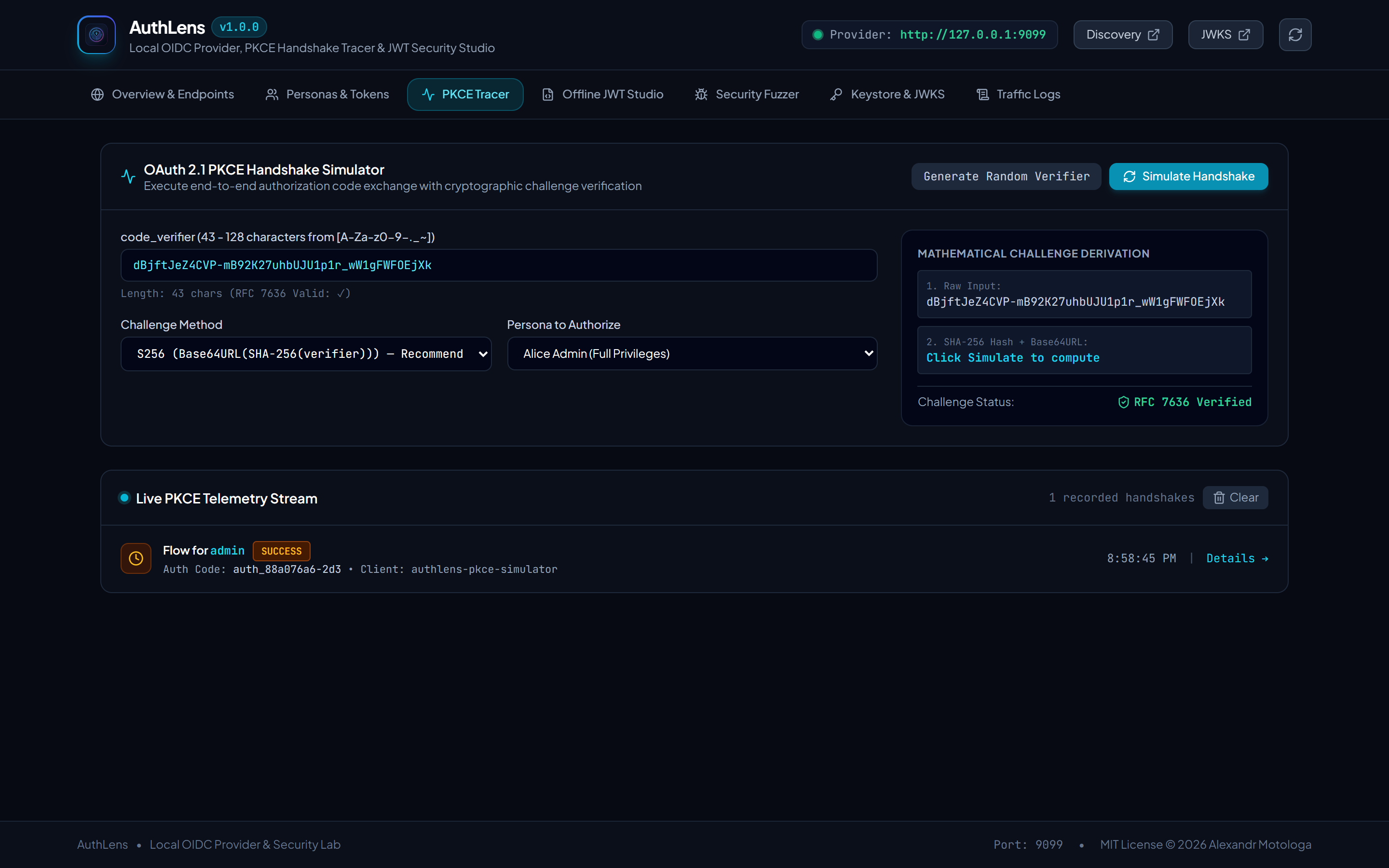
Task: Switch to Keystore & JWKS tab
Action: point(887,95)
